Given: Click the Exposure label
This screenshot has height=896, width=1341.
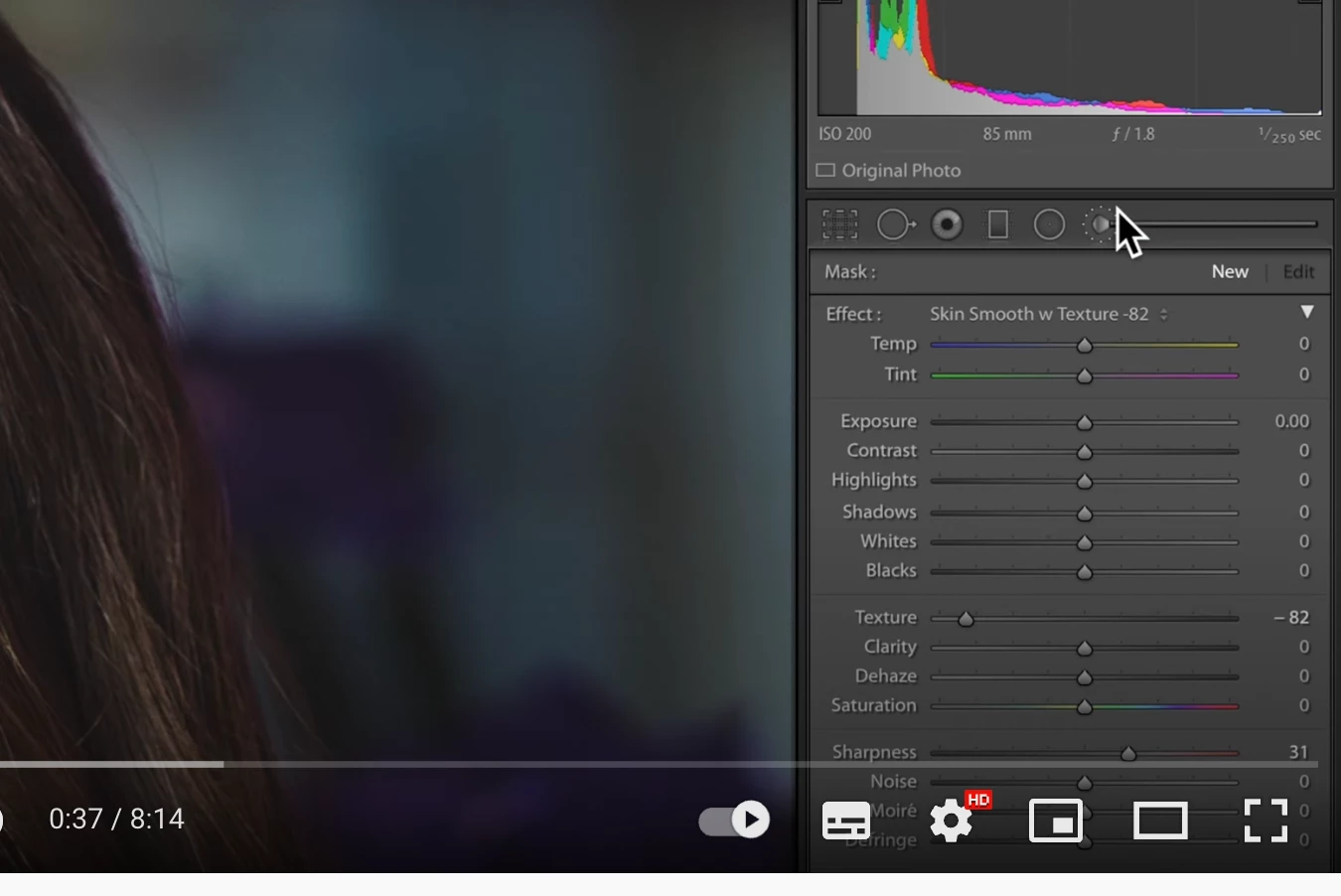Looking at the screenshot, I should tap(878, 421).
